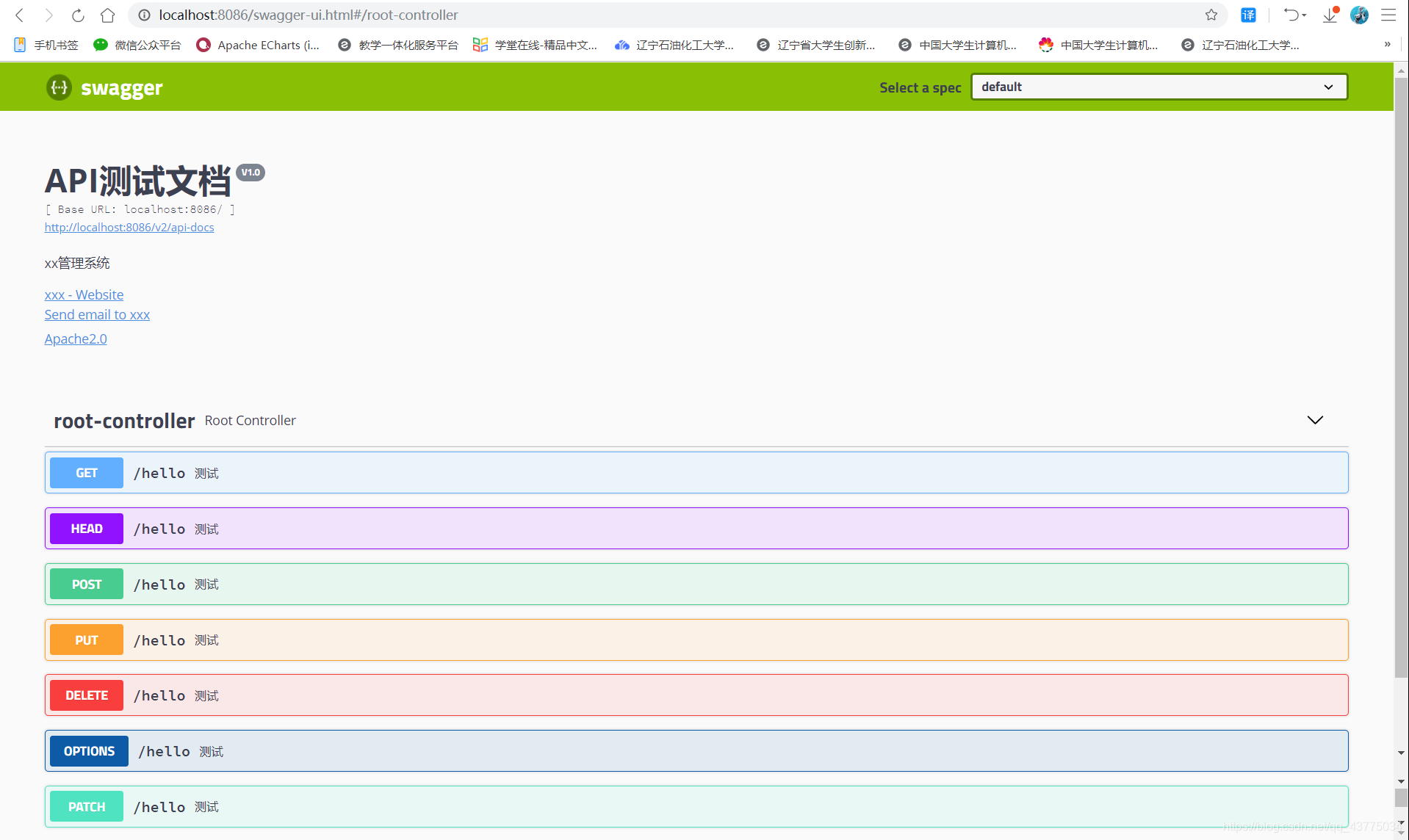Open the 辽宁省大学生创新 bookmark
The width and height of the screenshot is (1409, 840).
coord(816,45)
